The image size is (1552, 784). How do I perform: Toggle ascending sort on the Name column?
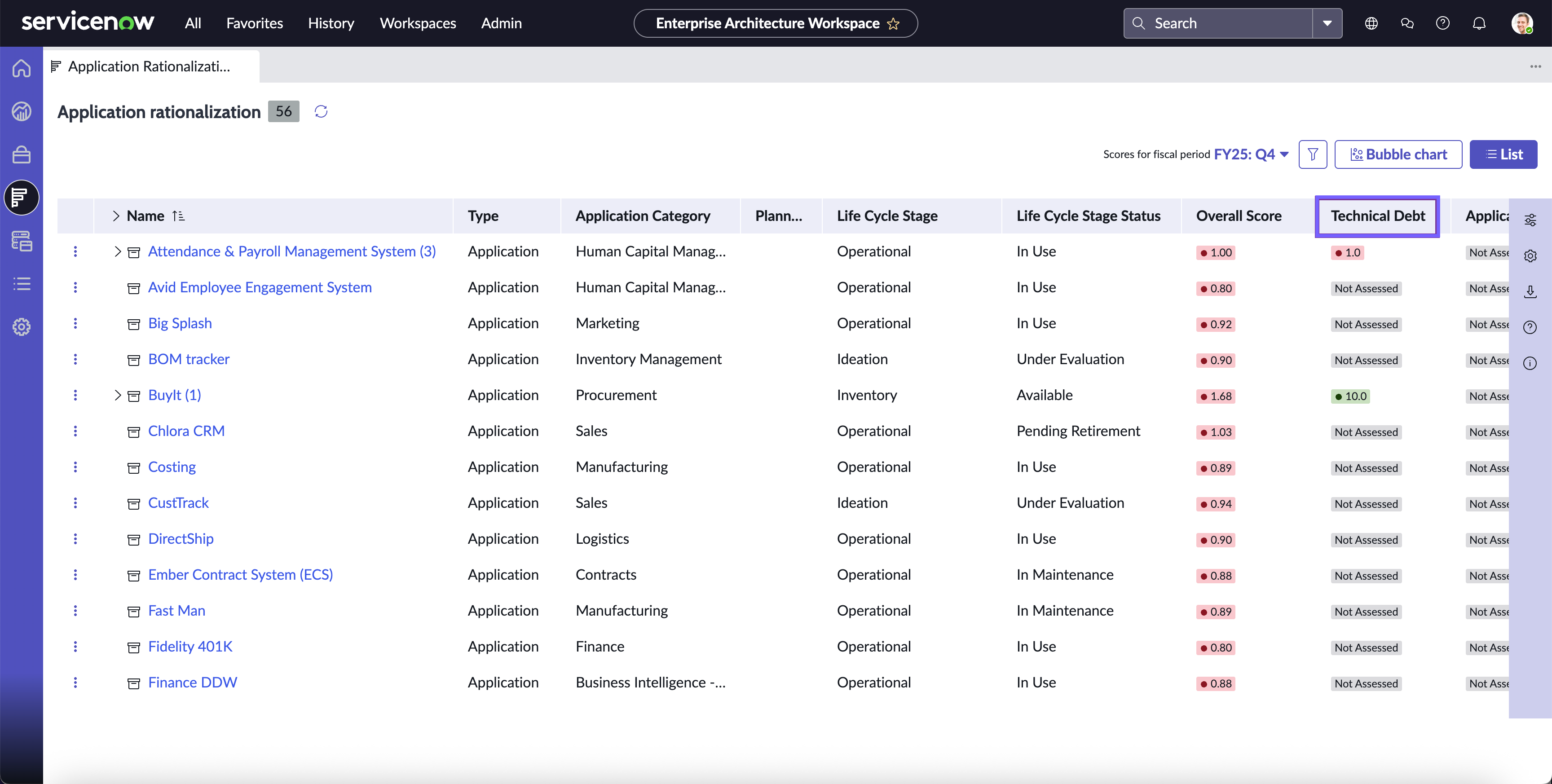pos(178,216)
